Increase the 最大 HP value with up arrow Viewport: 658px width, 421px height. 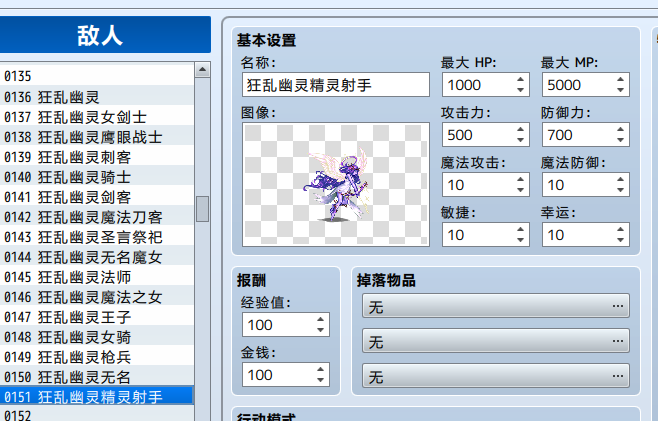520,79
